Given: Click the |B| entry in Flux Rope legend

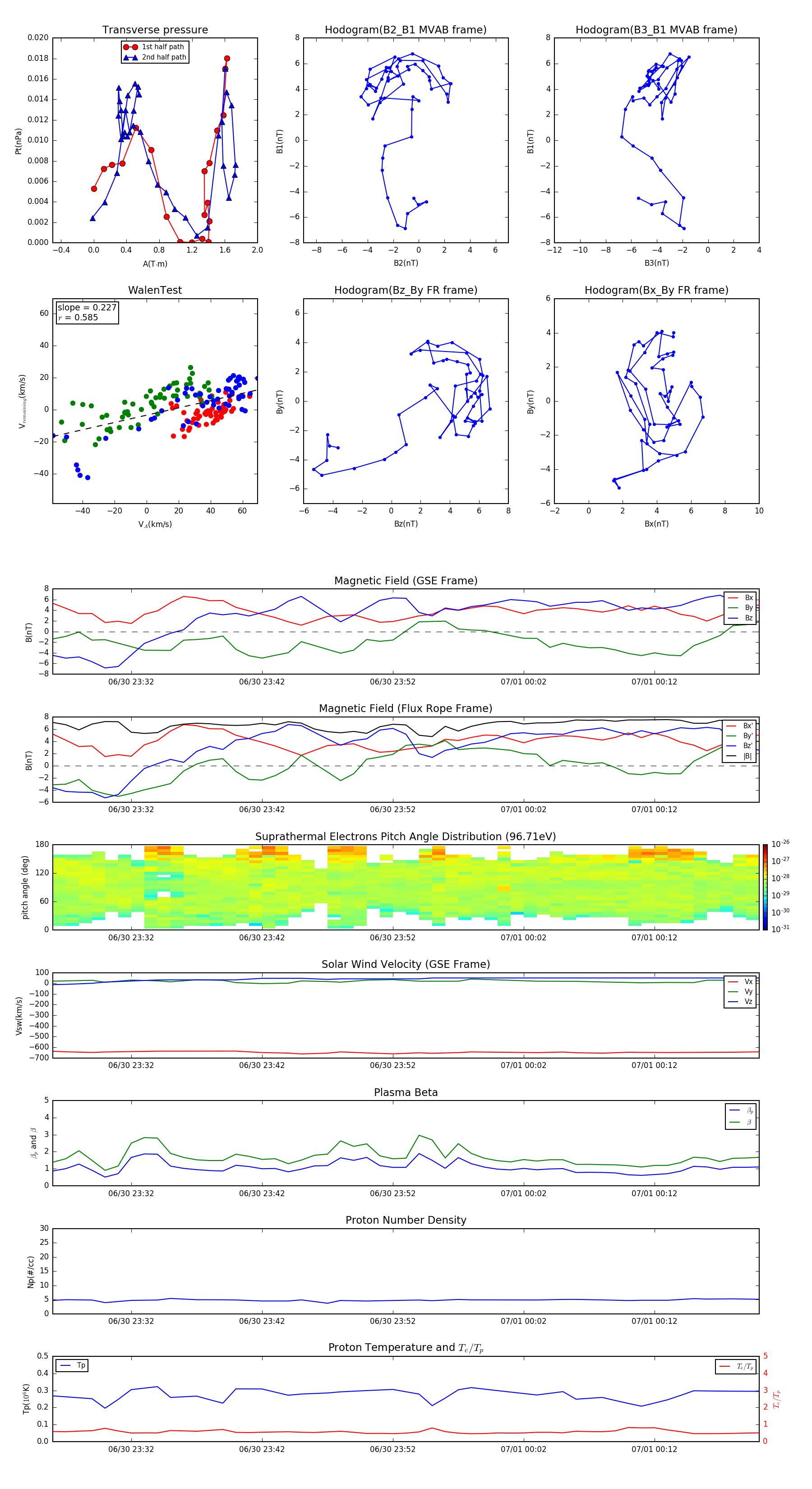Looking at the screenshot, I should pos(739,756).
